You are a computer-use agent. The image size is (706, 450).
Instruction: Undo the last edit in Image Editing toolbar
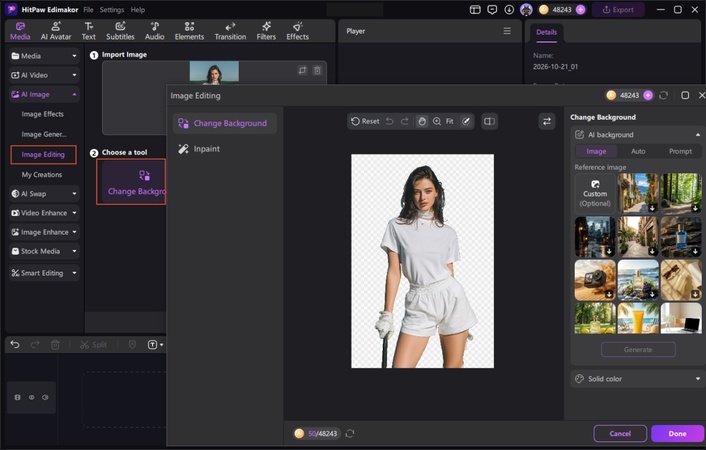[x=390, y=121]
